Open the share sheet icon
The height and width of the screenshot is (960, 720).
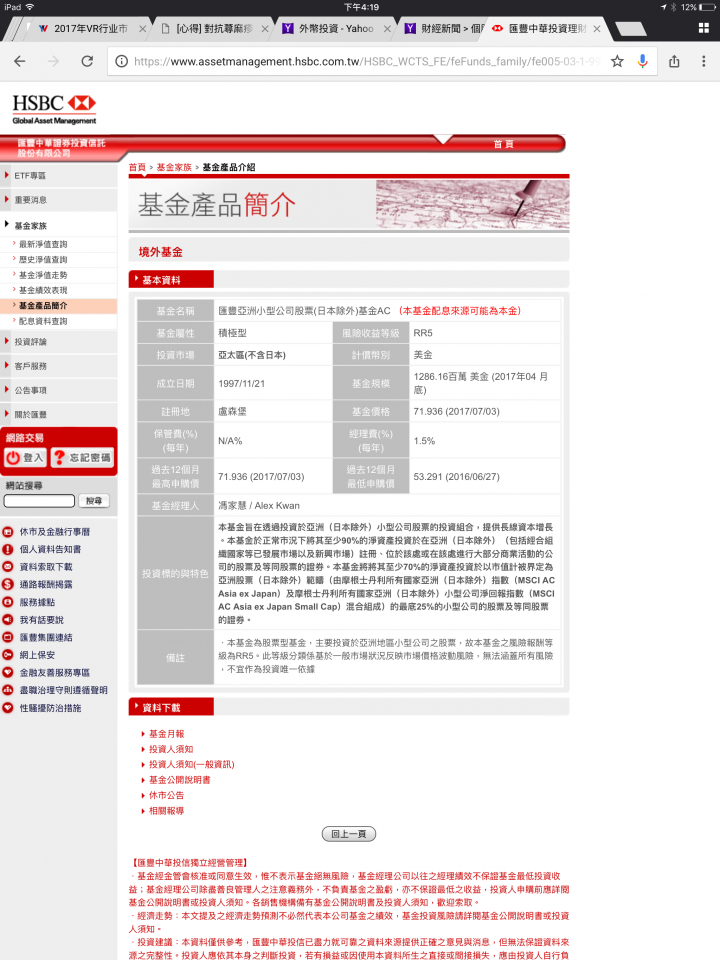pyautogui.click(x=674, y=61)
